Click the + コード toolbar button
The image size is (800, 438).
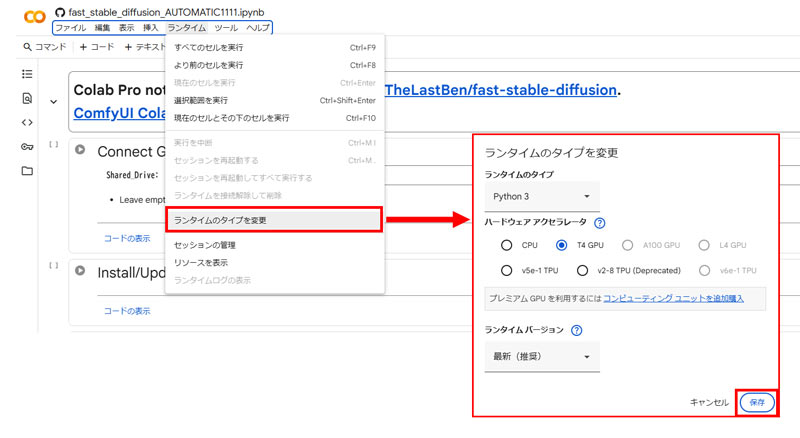click(97, 47)
